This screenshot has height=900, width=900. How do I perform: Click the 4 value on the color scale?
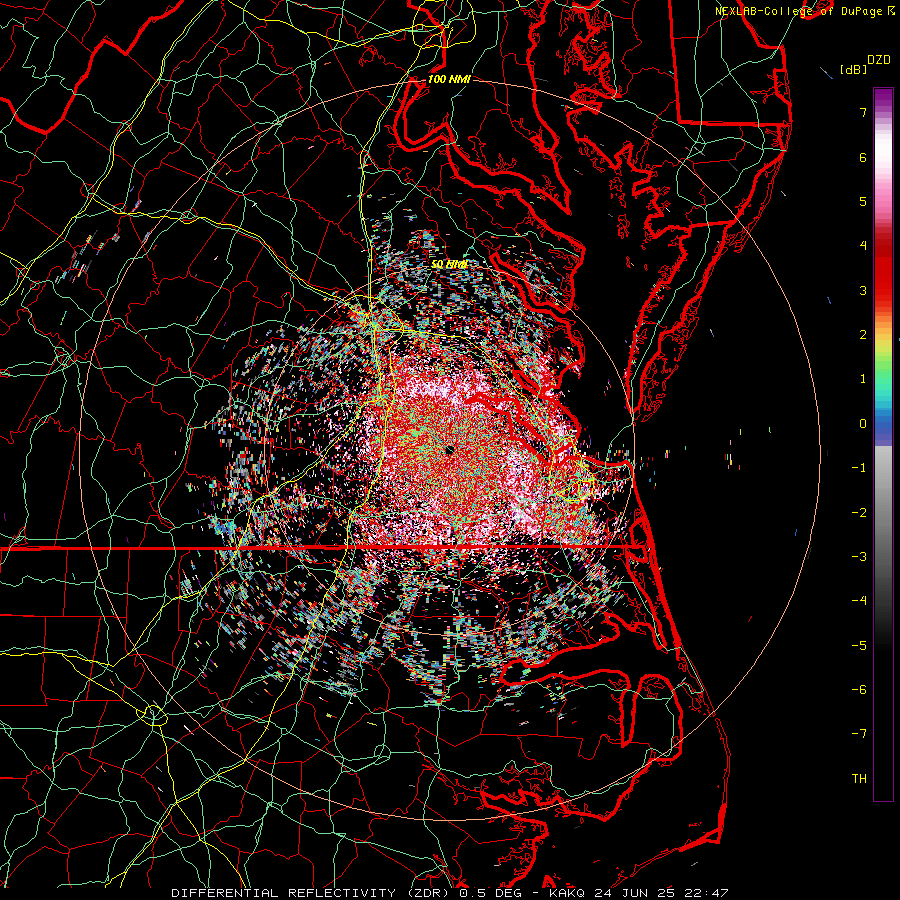[x=863, y=246]
